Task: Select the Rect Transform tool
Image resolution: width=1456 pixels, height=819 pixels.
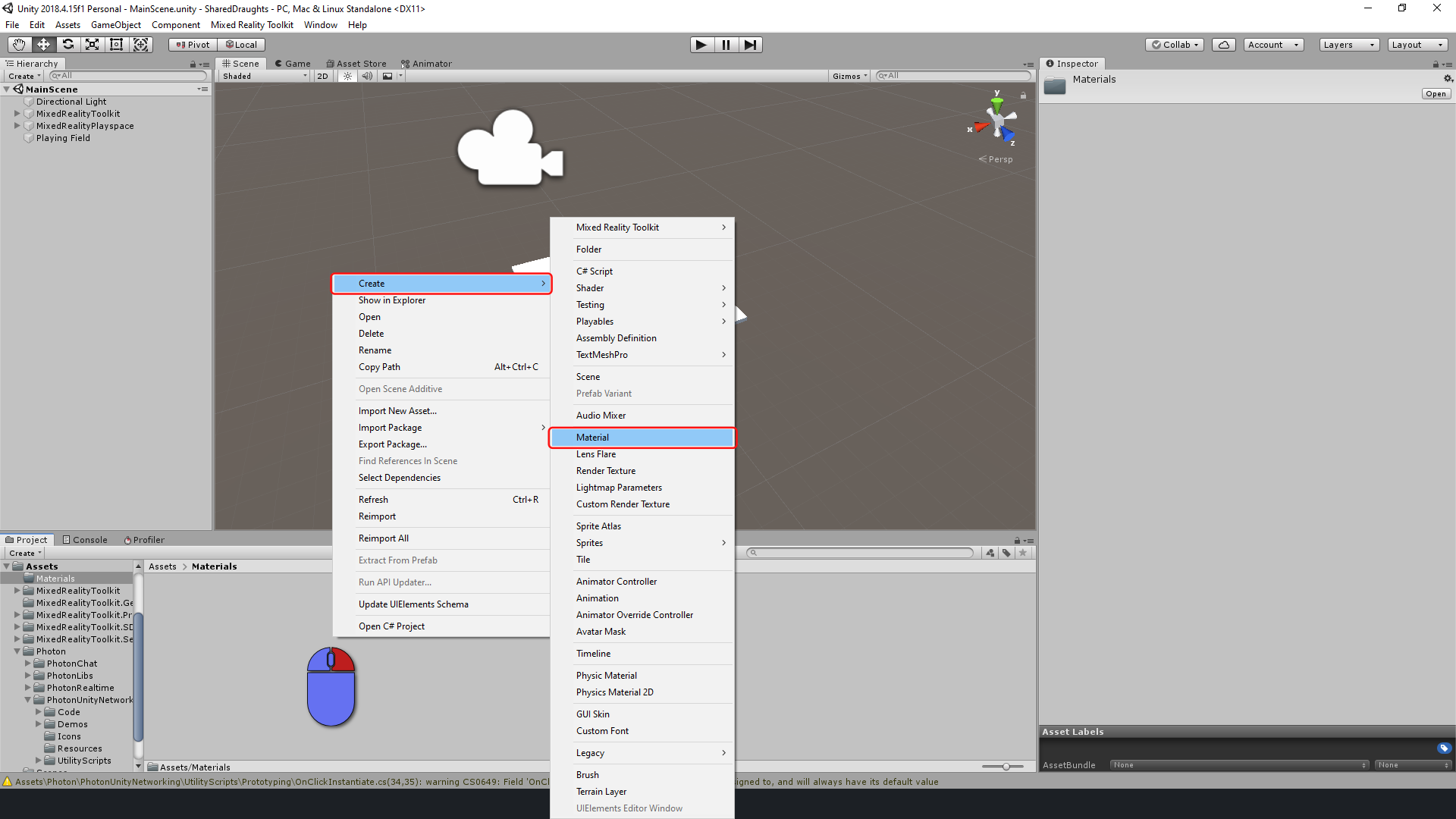Action: coord(116,45)
